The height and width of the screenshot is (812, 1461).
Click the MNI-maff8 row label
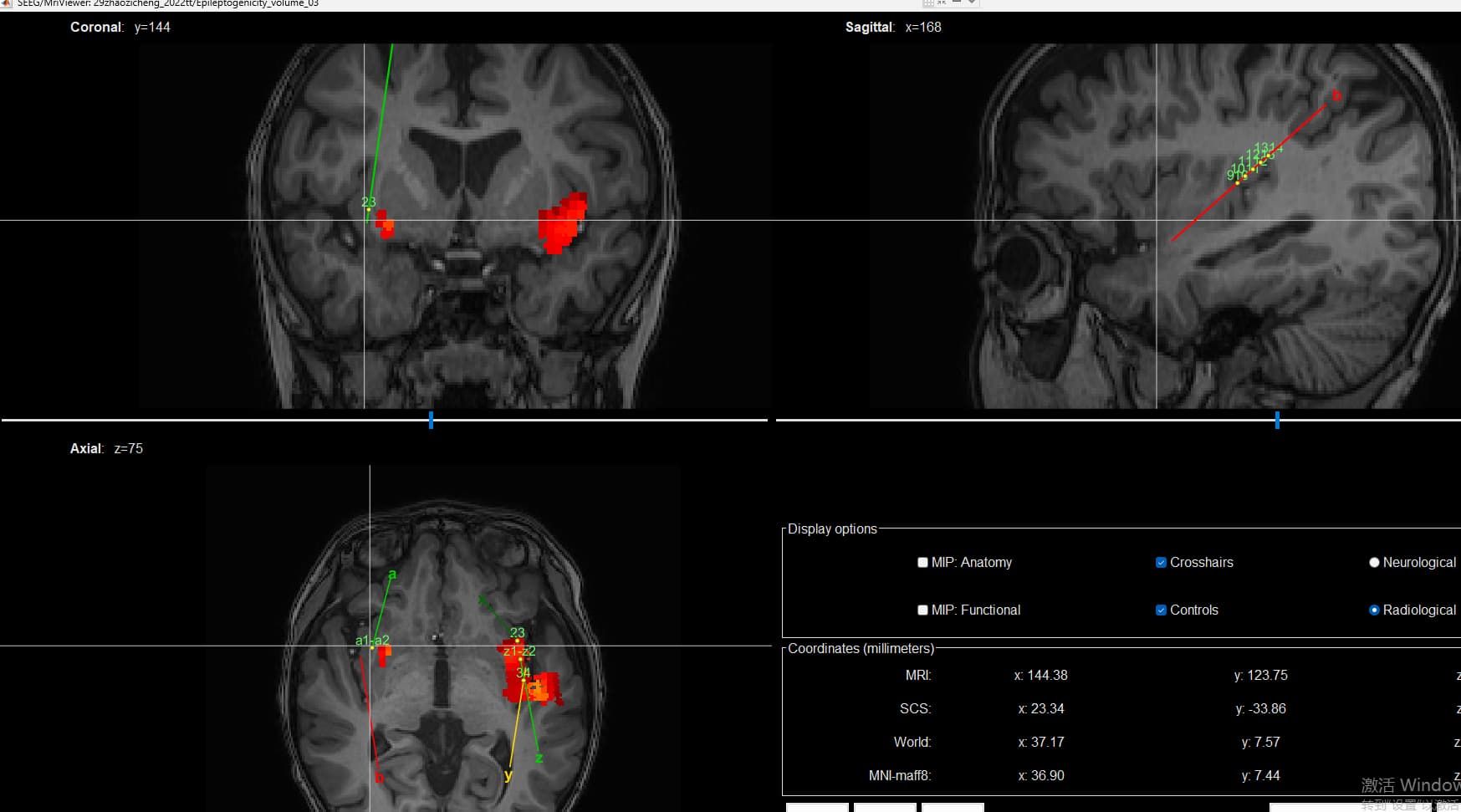[x=900, y=776]
